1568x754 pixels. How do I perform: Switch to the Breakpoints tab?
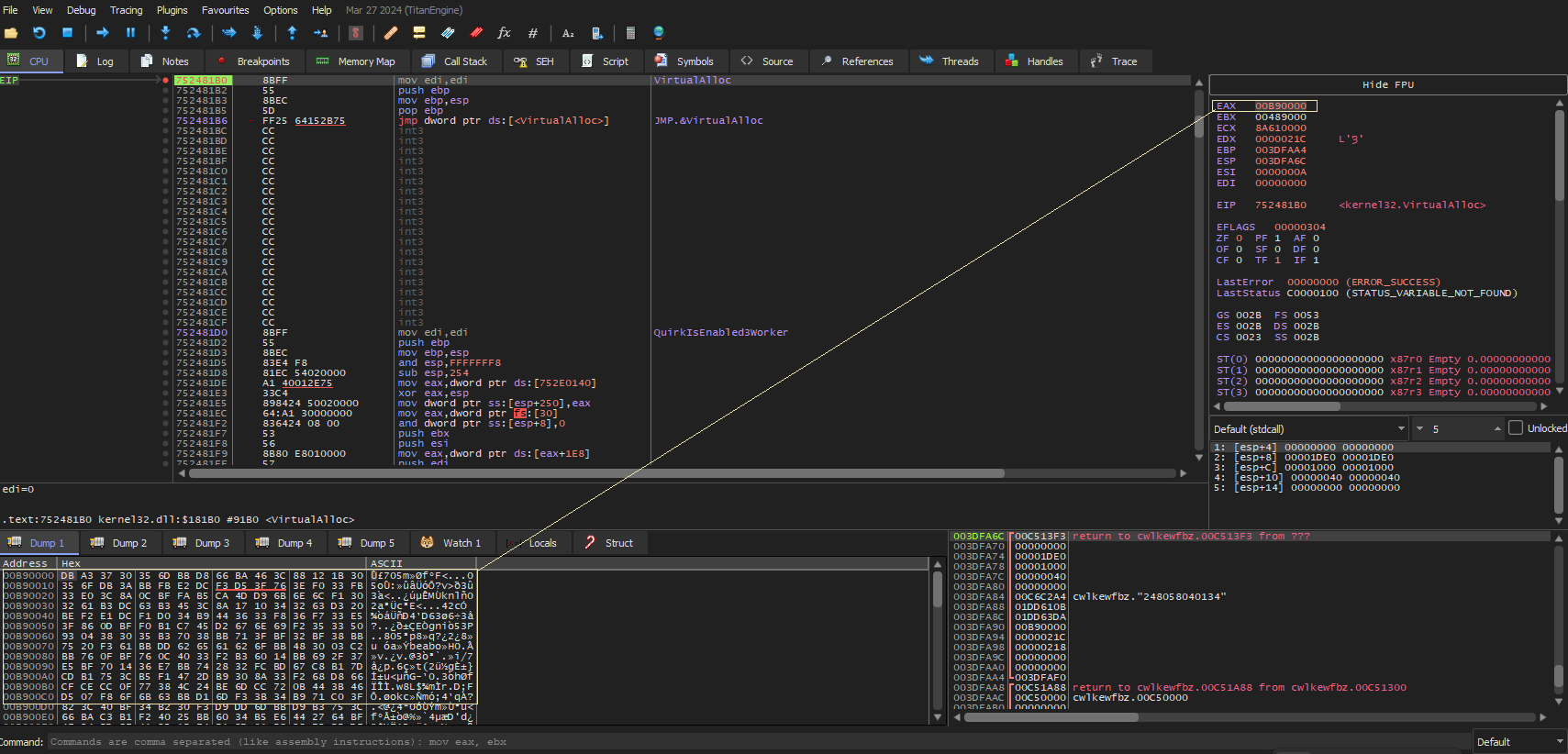253,61
